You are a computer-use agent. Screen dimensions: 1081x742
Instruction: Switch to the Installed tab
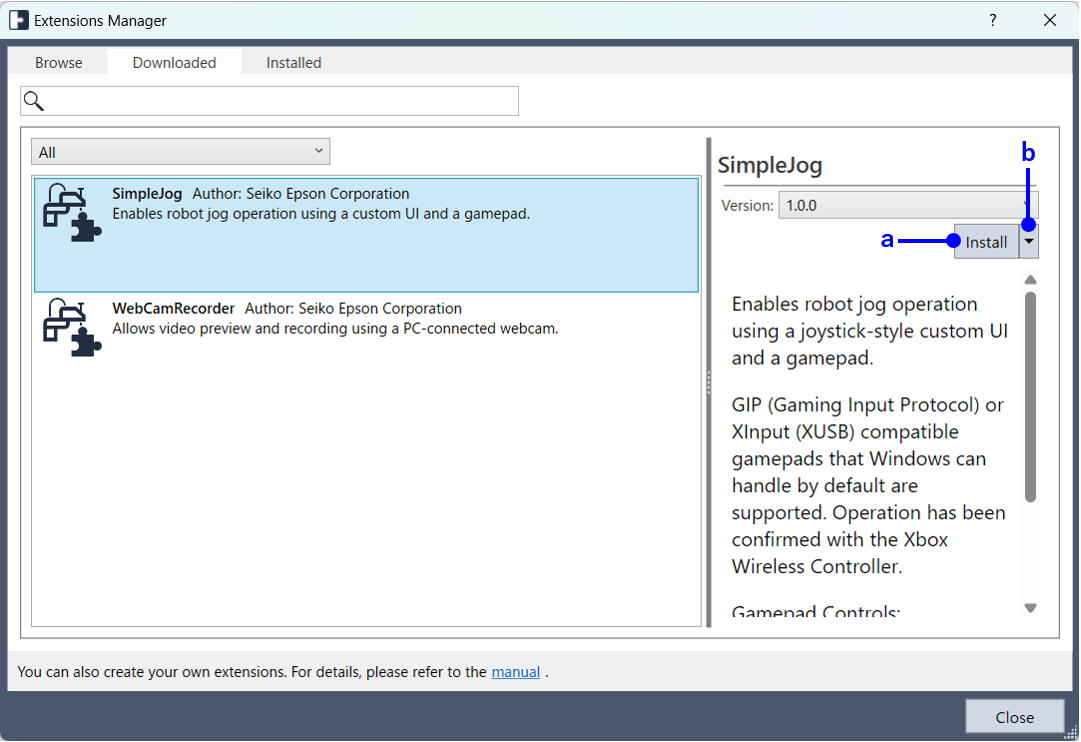293,62
